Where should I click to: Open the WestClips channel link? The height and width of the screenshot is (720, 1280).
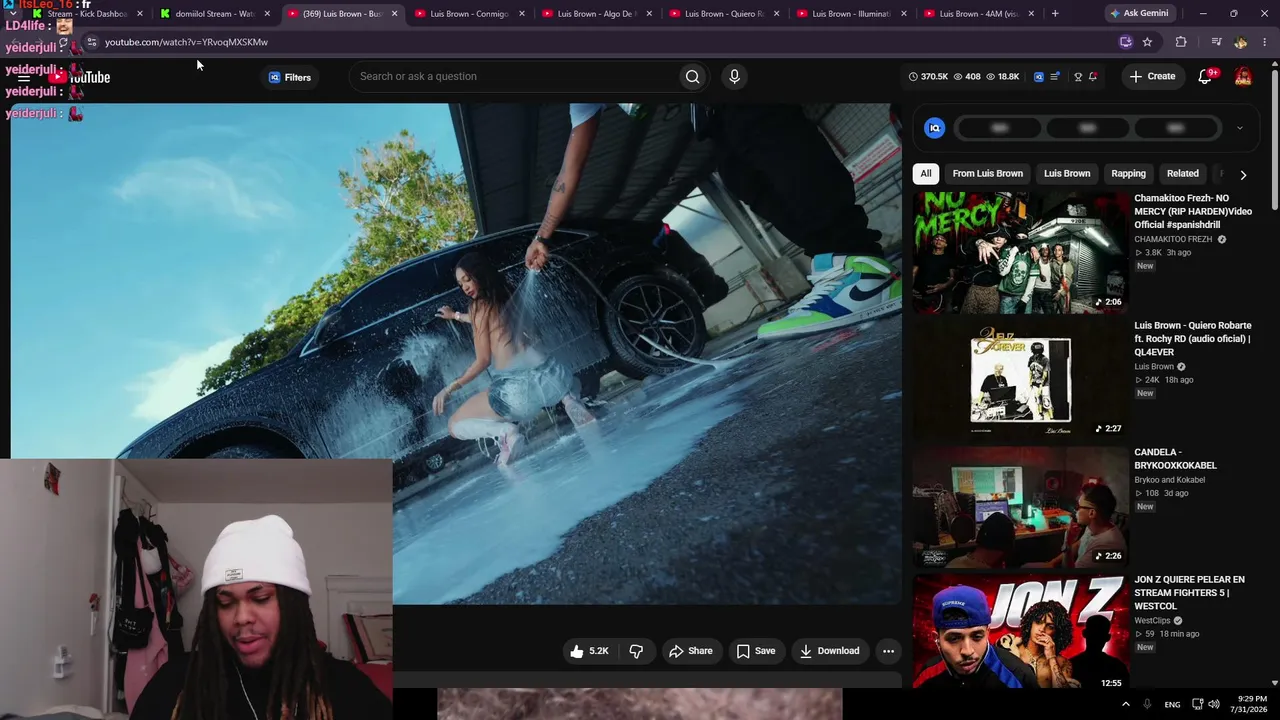coord(1152,621)
